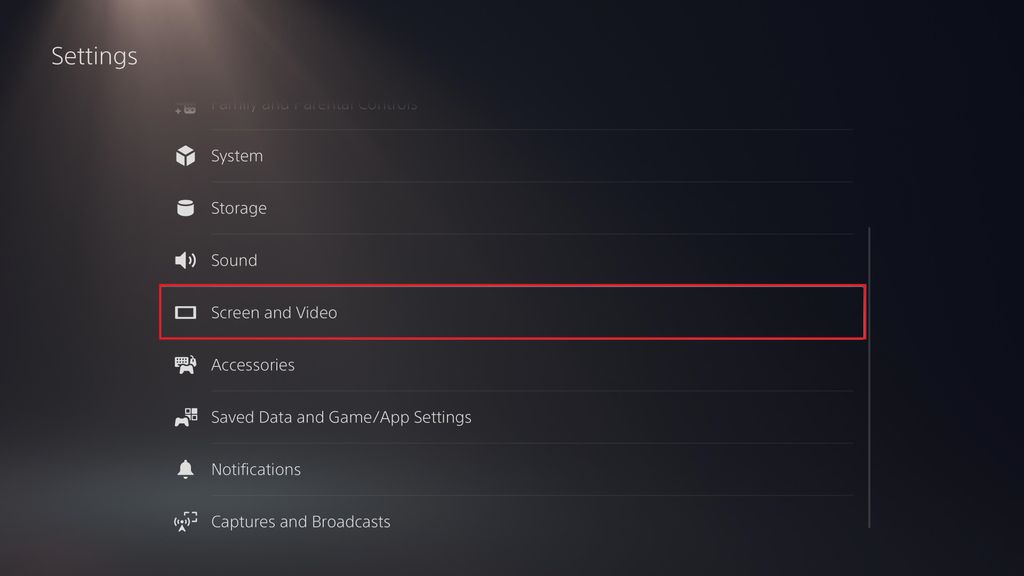Select the Family and Parental Controls row
Viewport: 1024px width, 576px height.
(312, 104)
